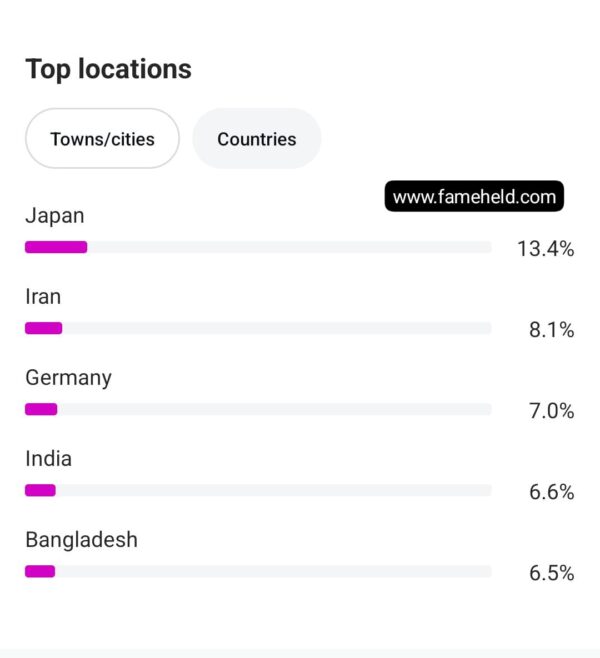Select the India country label
600x658 pixels.
(x=48, y=459)
